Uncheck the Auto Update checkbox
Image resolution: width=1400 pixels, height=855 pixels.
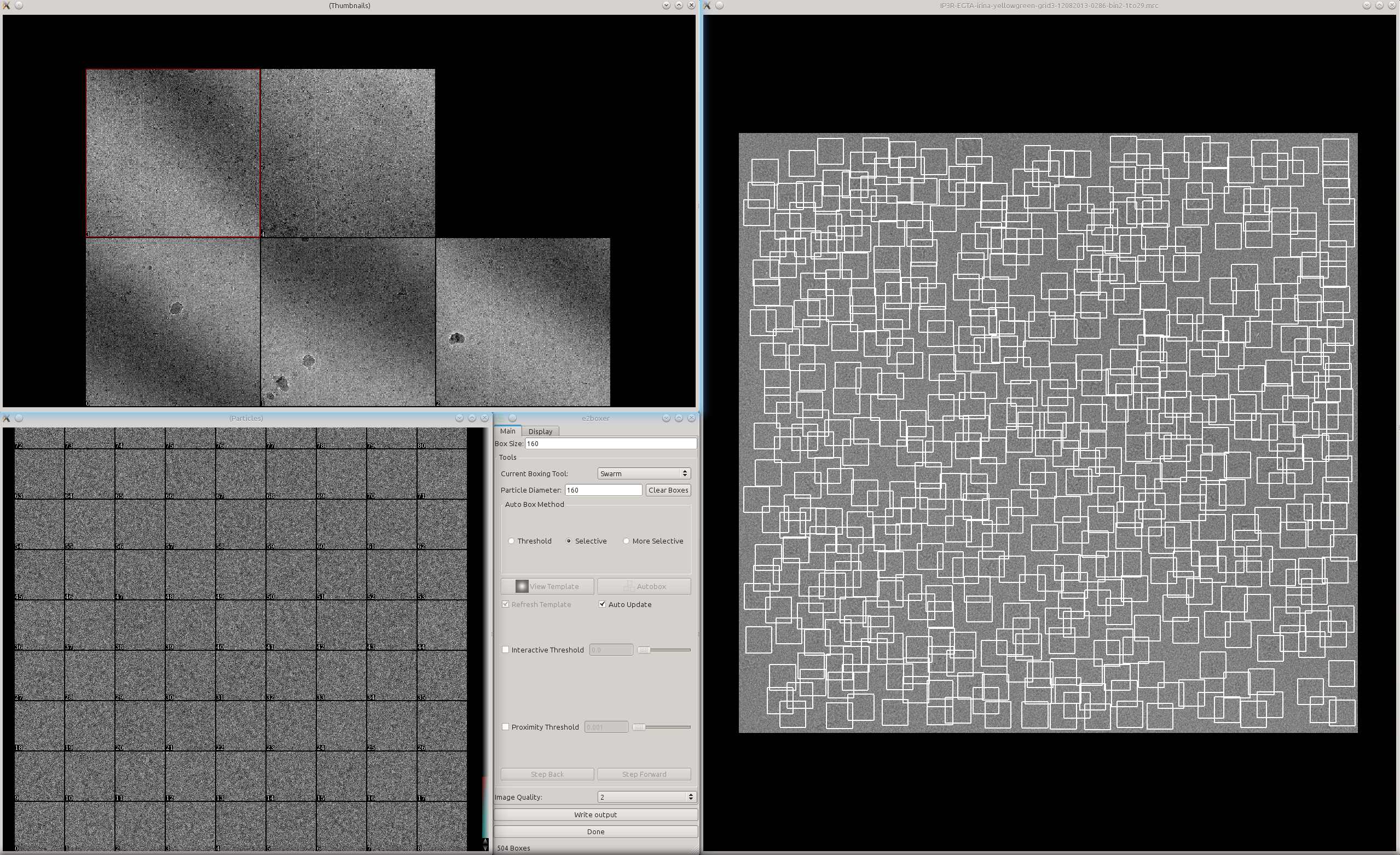point(602,604)
